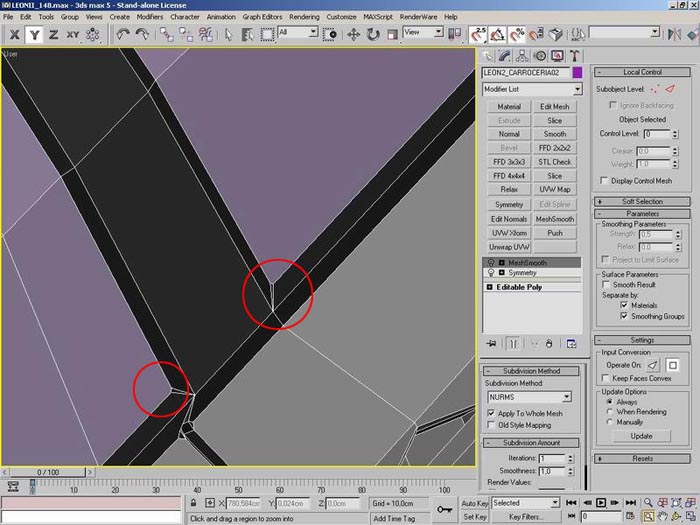Click the UVW Map modifier button
This screenshot has width=700, height=525.
555,189
